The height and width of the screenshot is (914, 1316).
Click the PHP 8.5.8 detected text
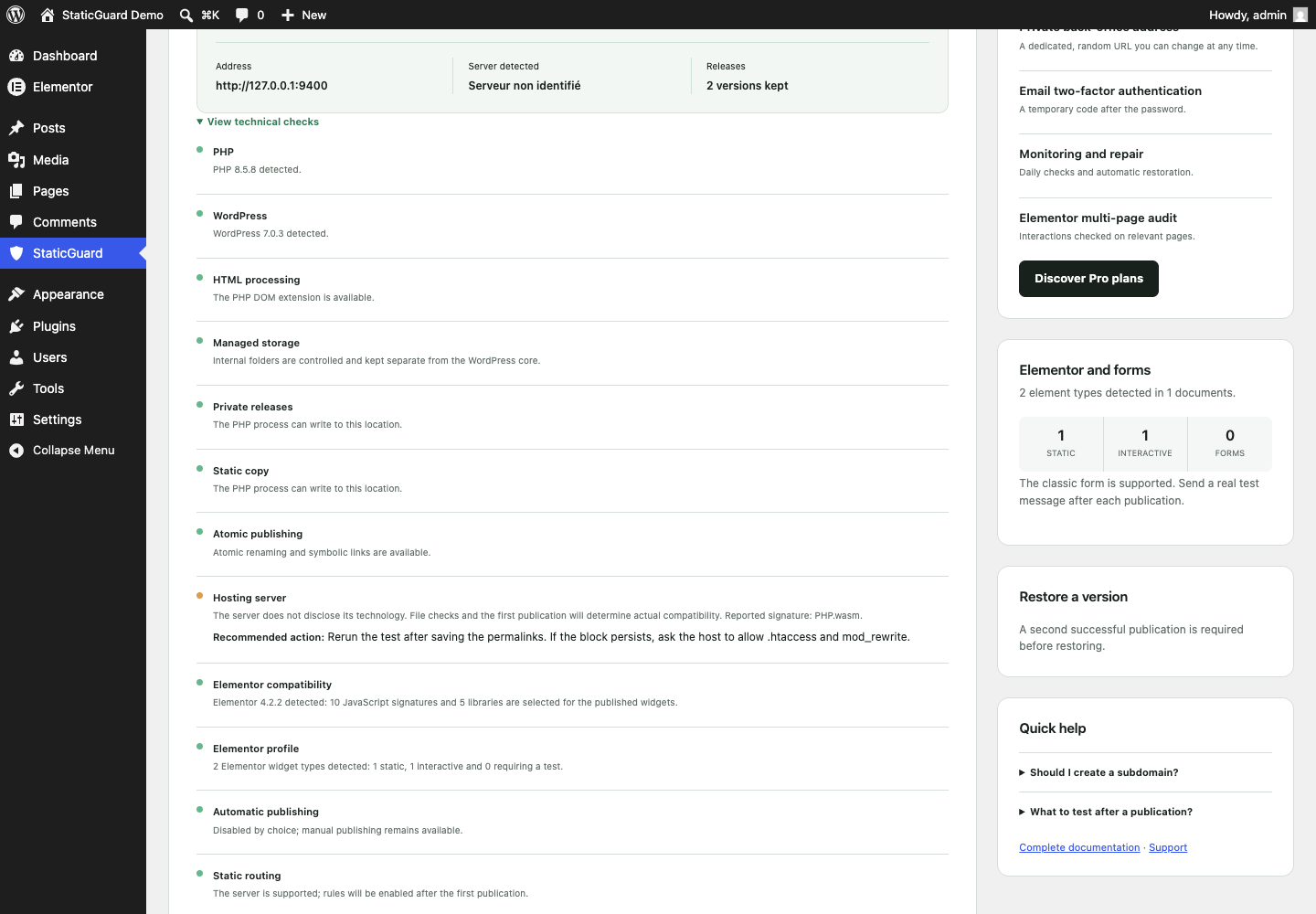[x=257, y=170]
